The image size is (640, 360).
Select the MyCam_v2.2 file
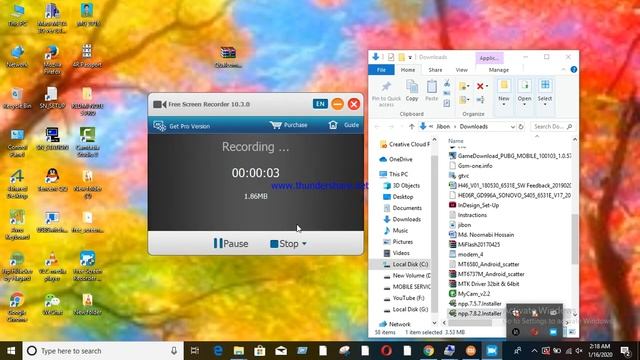tap(469, 294)
